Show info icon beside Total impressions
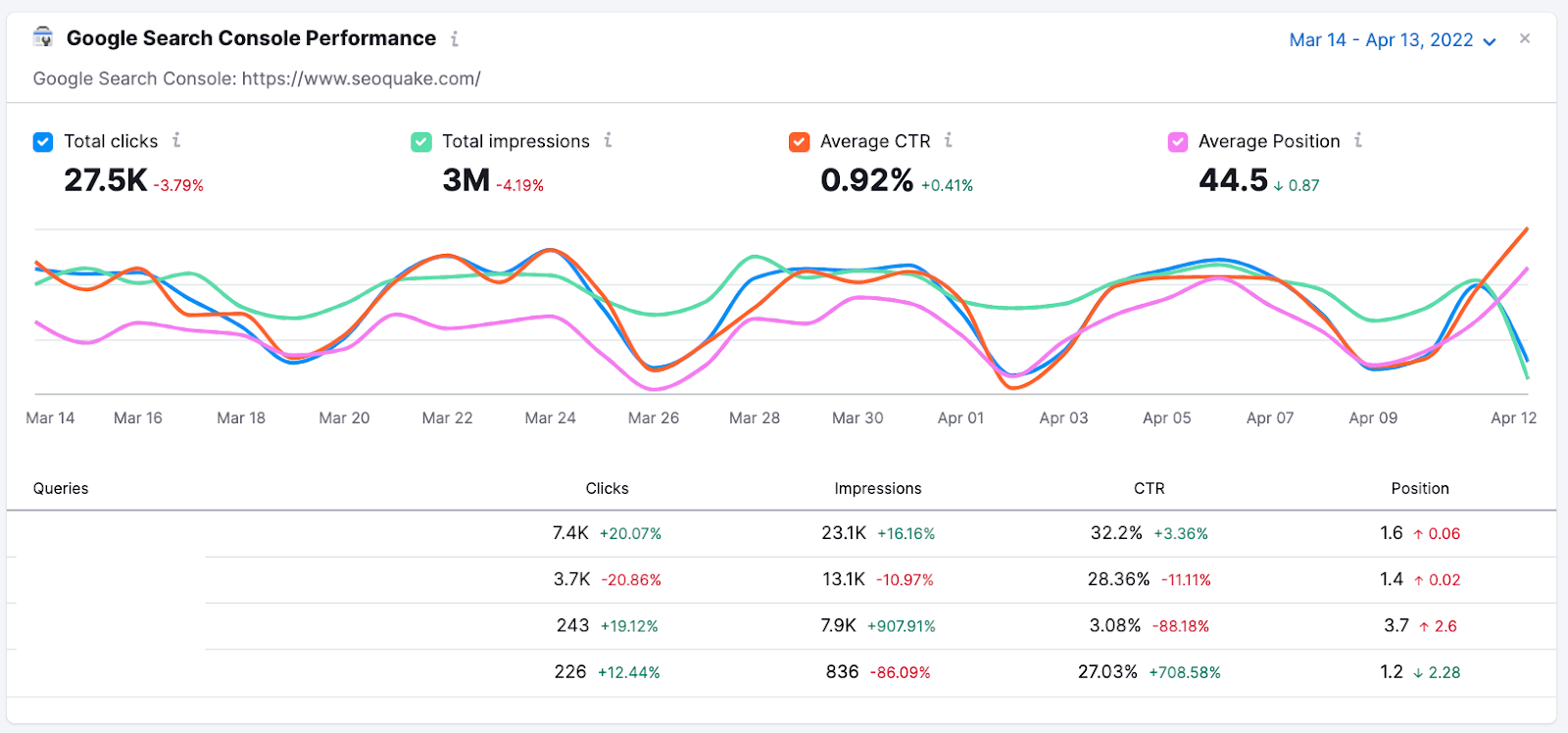1568x733 pixels. pos(609,140)
